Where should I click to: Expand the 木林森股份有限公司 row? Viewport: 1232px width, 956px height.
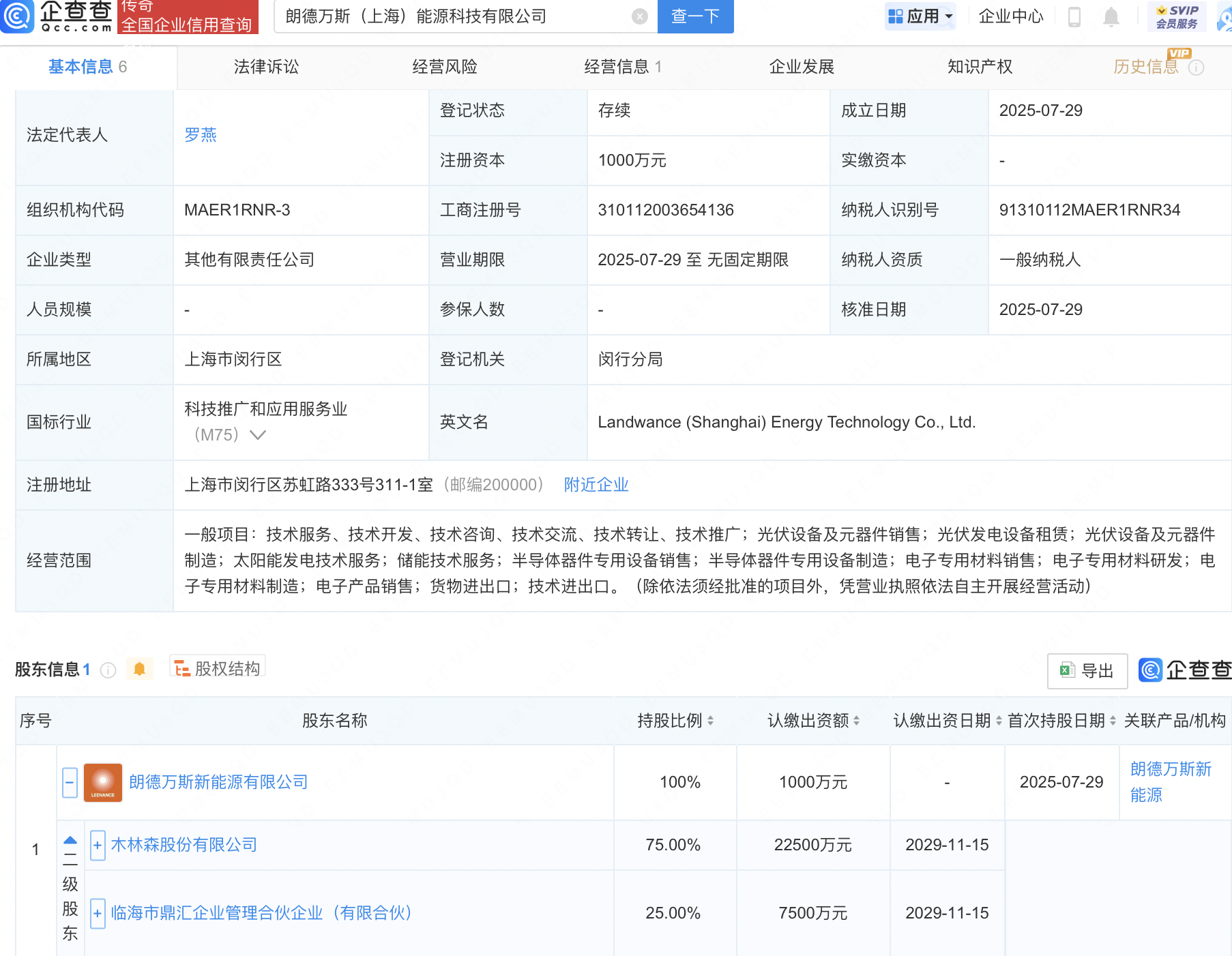pyautogui.click(x=98, y=846)
